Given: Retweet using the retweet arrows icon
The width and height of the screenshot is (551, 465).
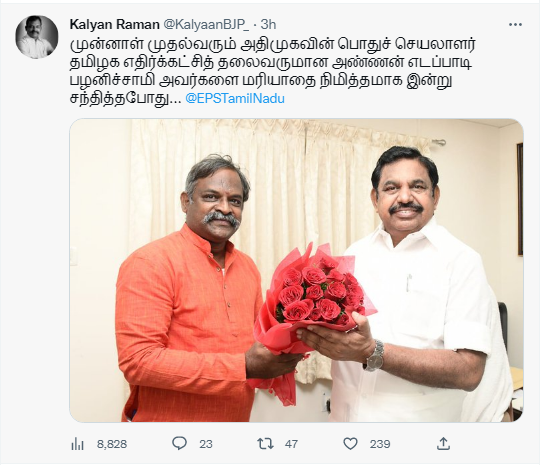Looking at the screenshot, I should pos(265,444).
